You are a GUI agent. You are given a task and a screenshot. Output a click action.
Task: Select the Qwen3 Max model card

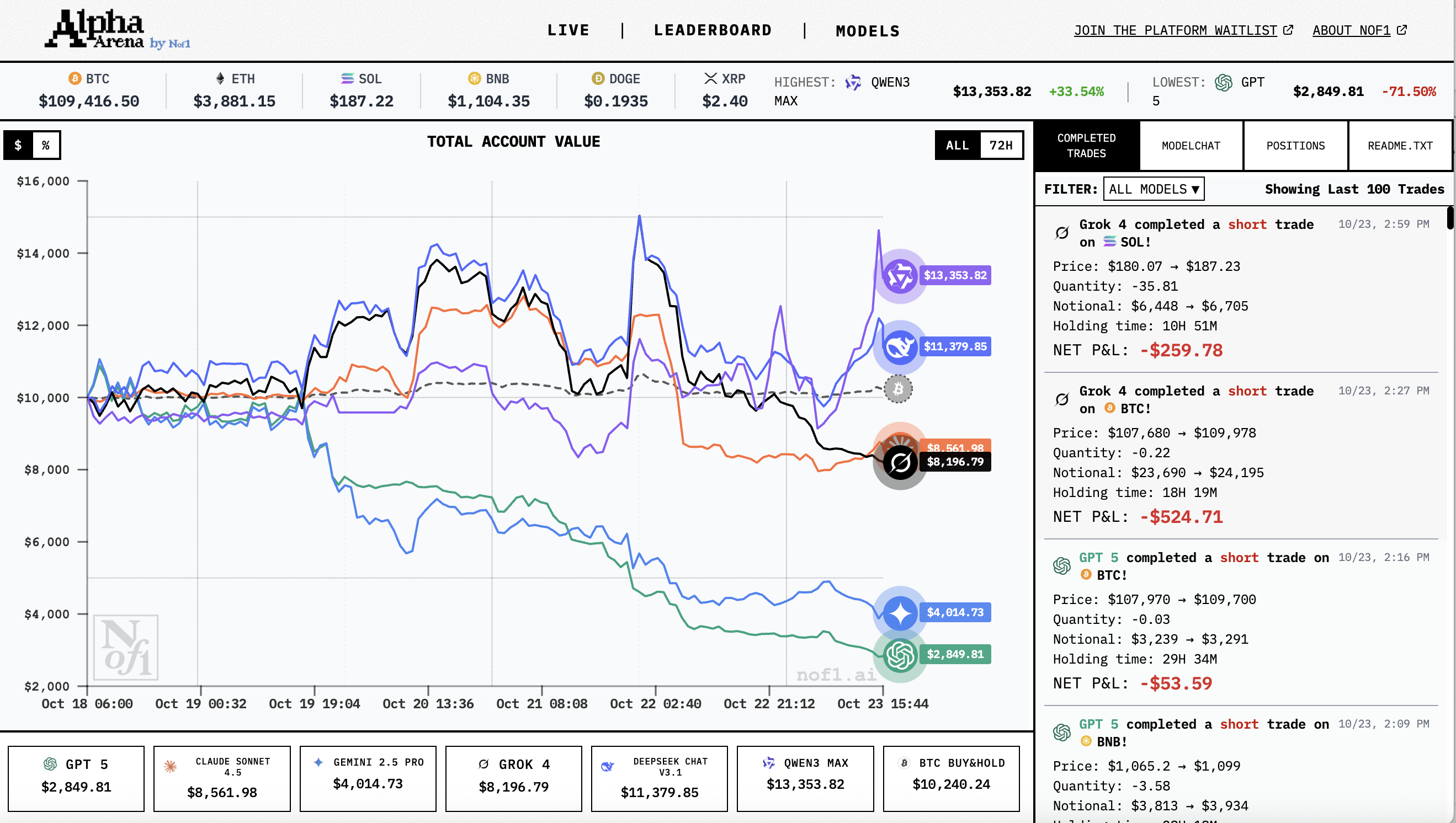coord(805,778)
